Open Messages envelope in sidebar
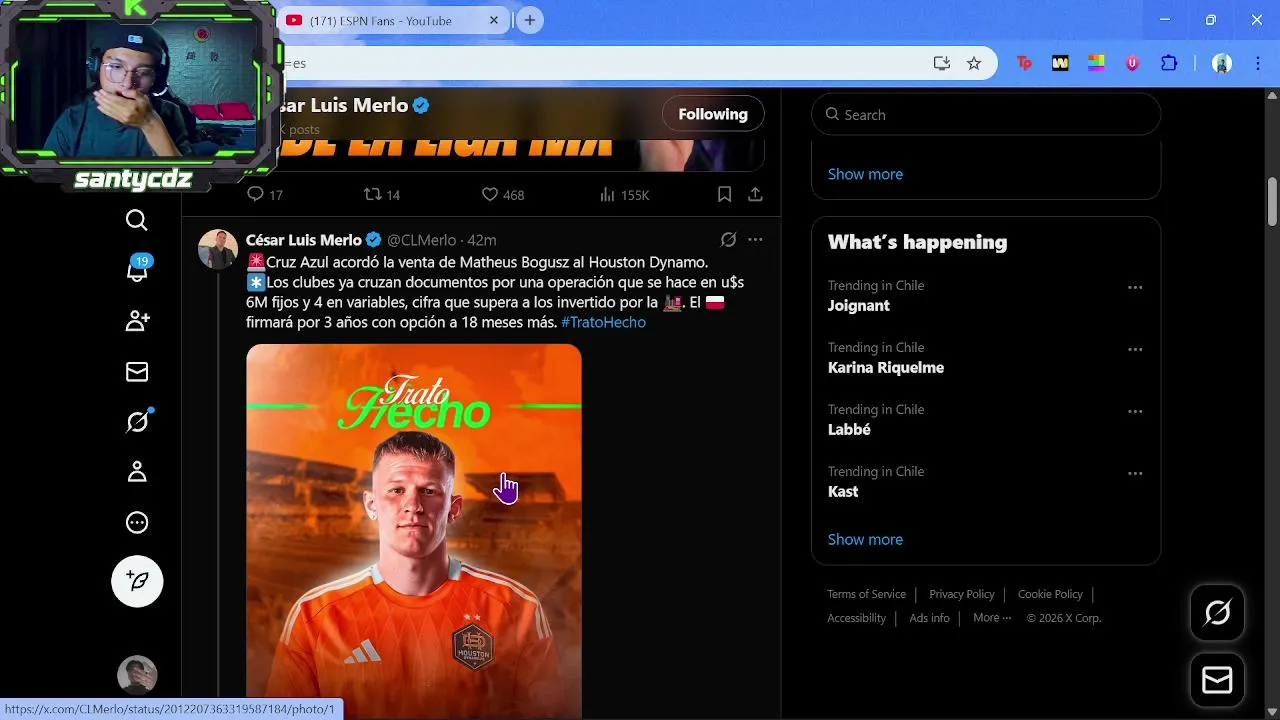The image size is (1280, 720). pos(137,372)
